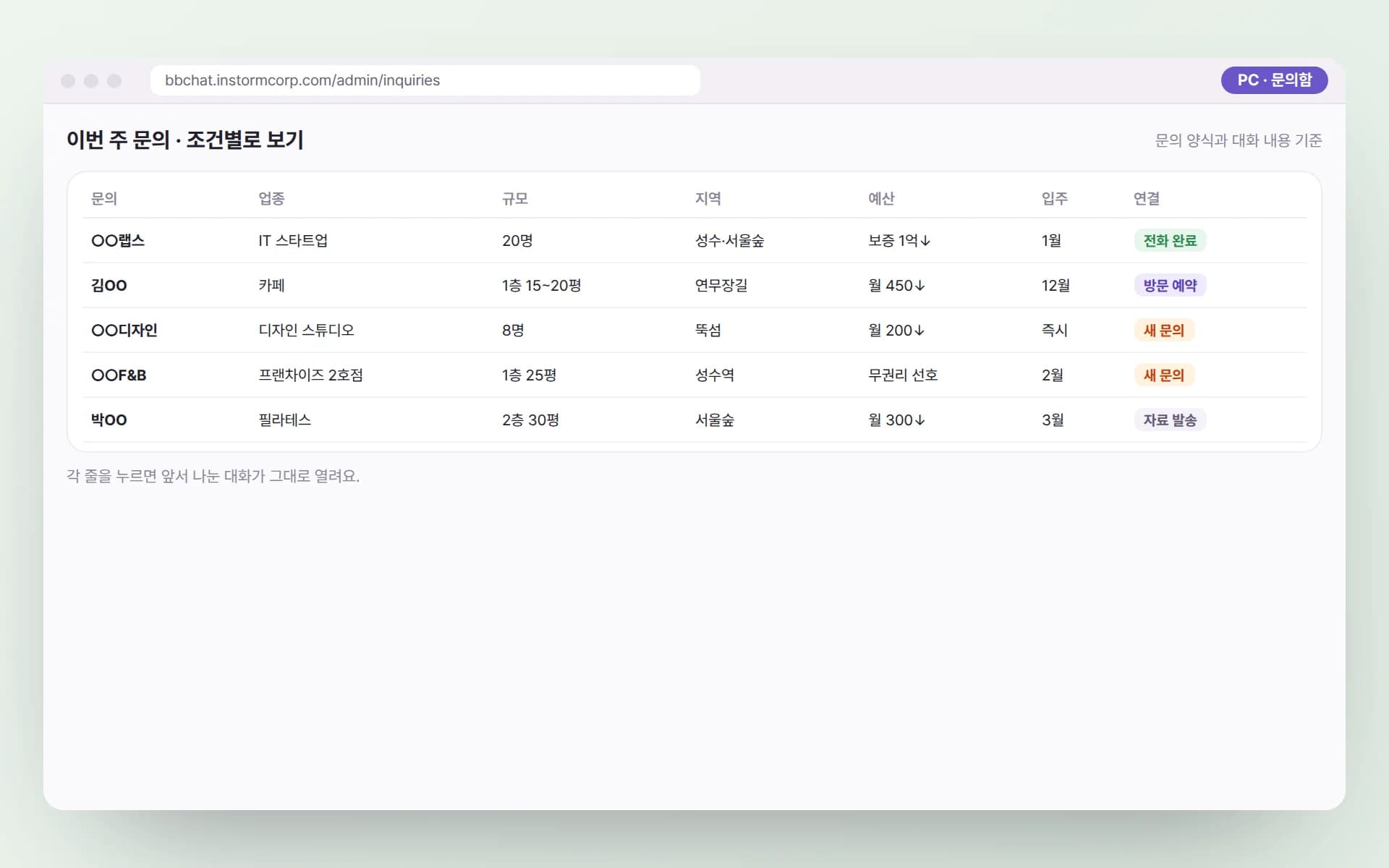Click the 1월 move-in cell

click(1051, 240)
